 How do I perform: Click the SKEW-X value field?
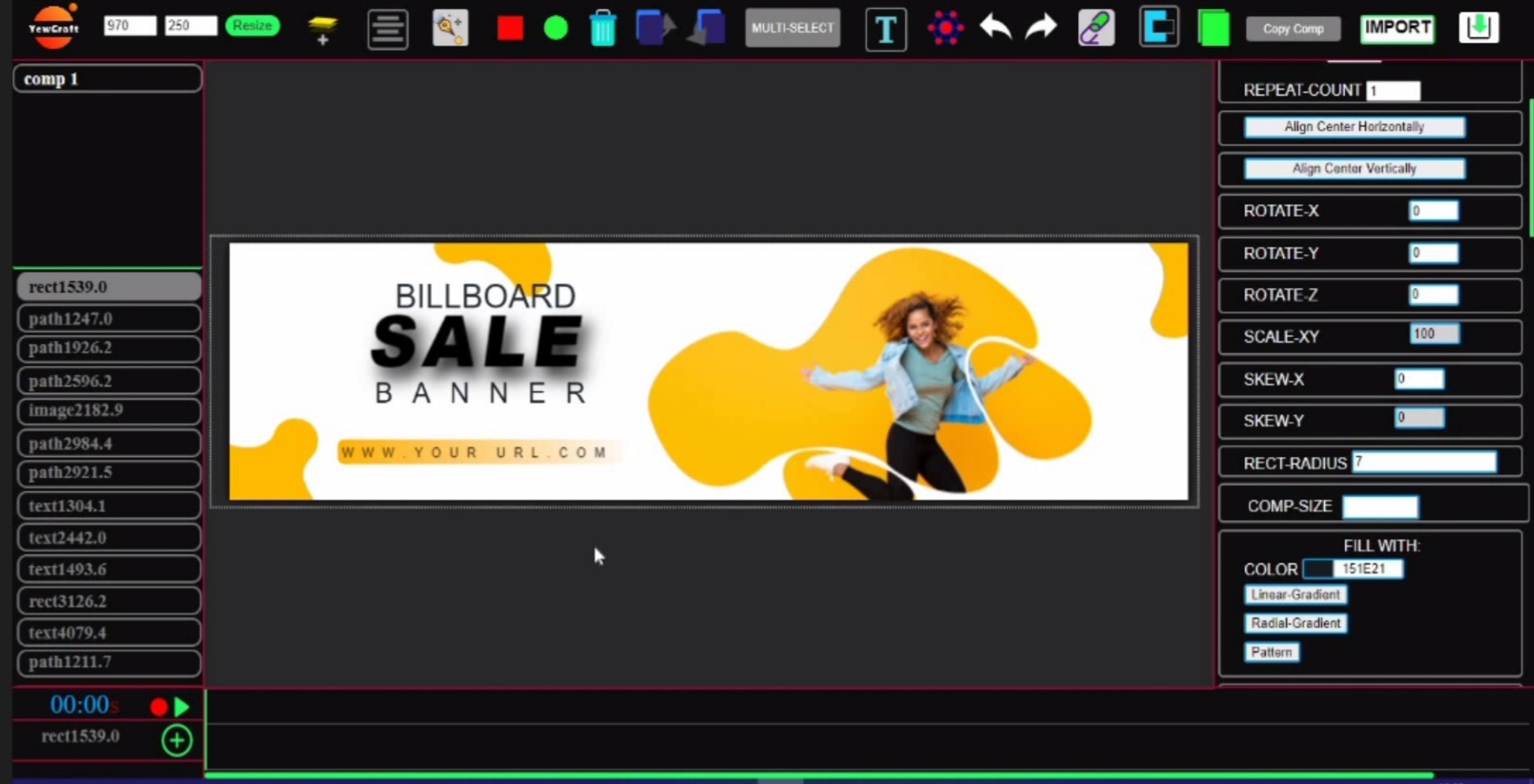[1419, 379]
